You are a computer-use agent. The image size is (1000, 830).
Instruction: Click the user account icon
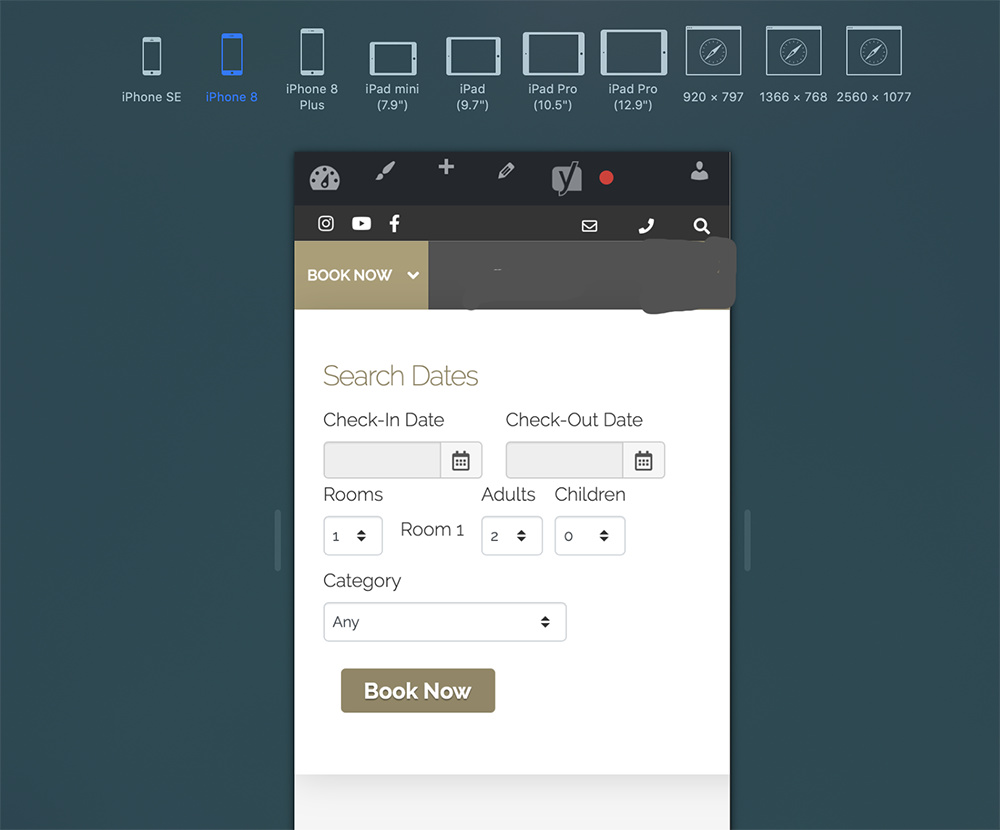(699, 172)
